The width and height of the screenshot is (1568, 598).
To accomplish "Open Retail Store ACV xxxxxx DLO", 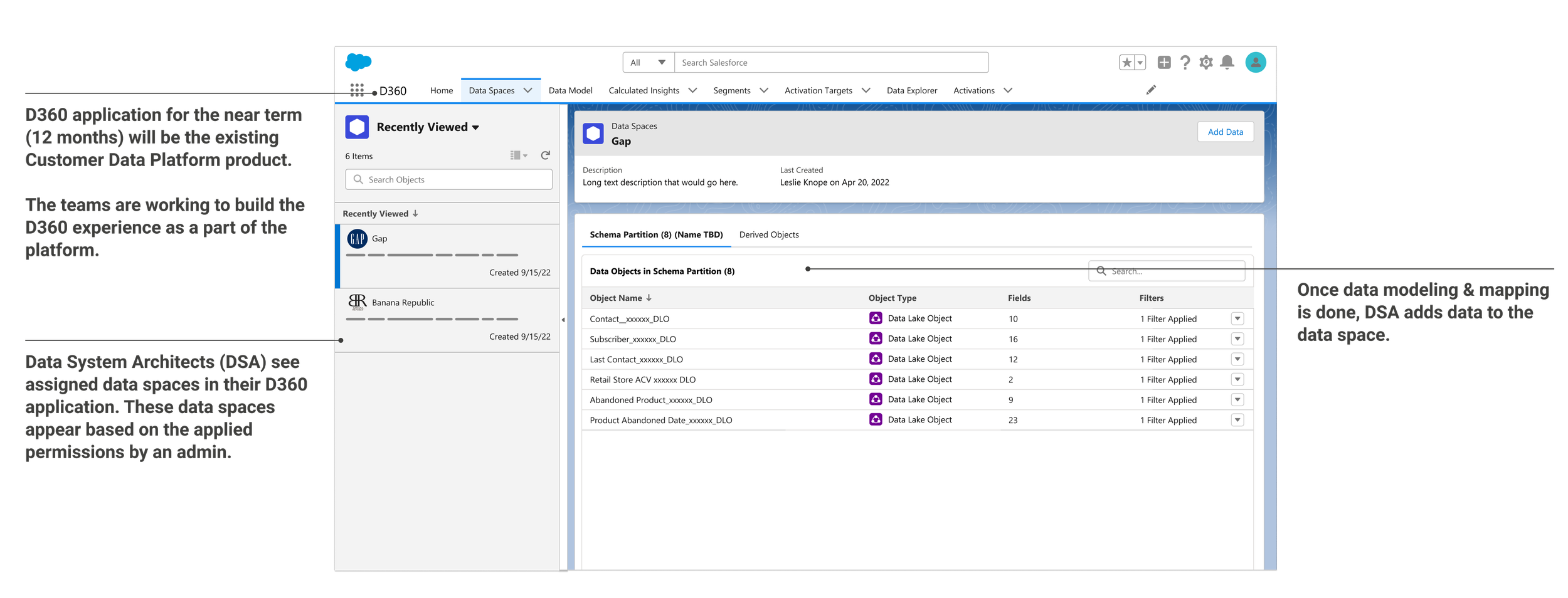I will [x=643, y=380].
